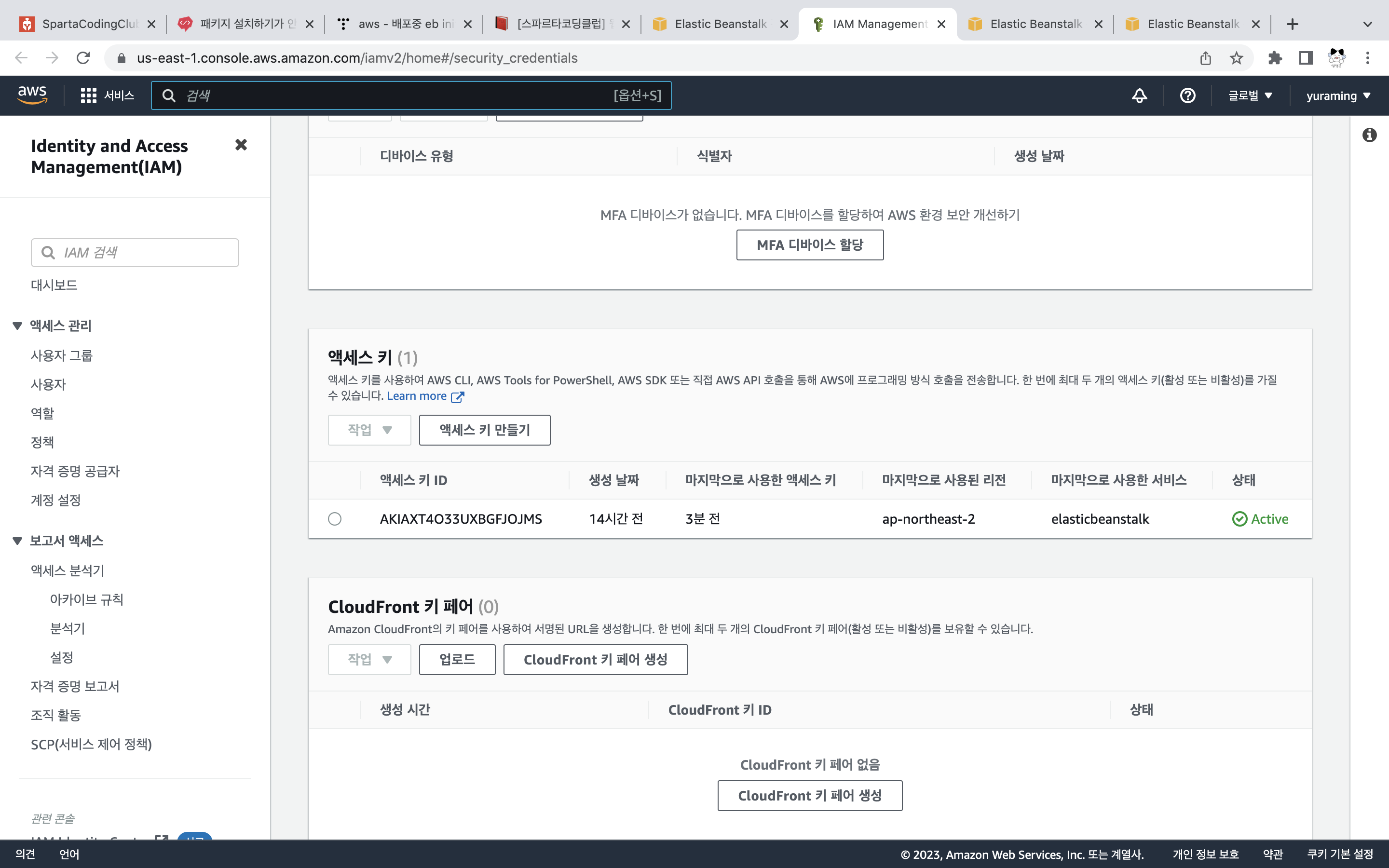Click 의견 in the footer
The width and height of the screenshot is (1389, 868).
(25, 854)
